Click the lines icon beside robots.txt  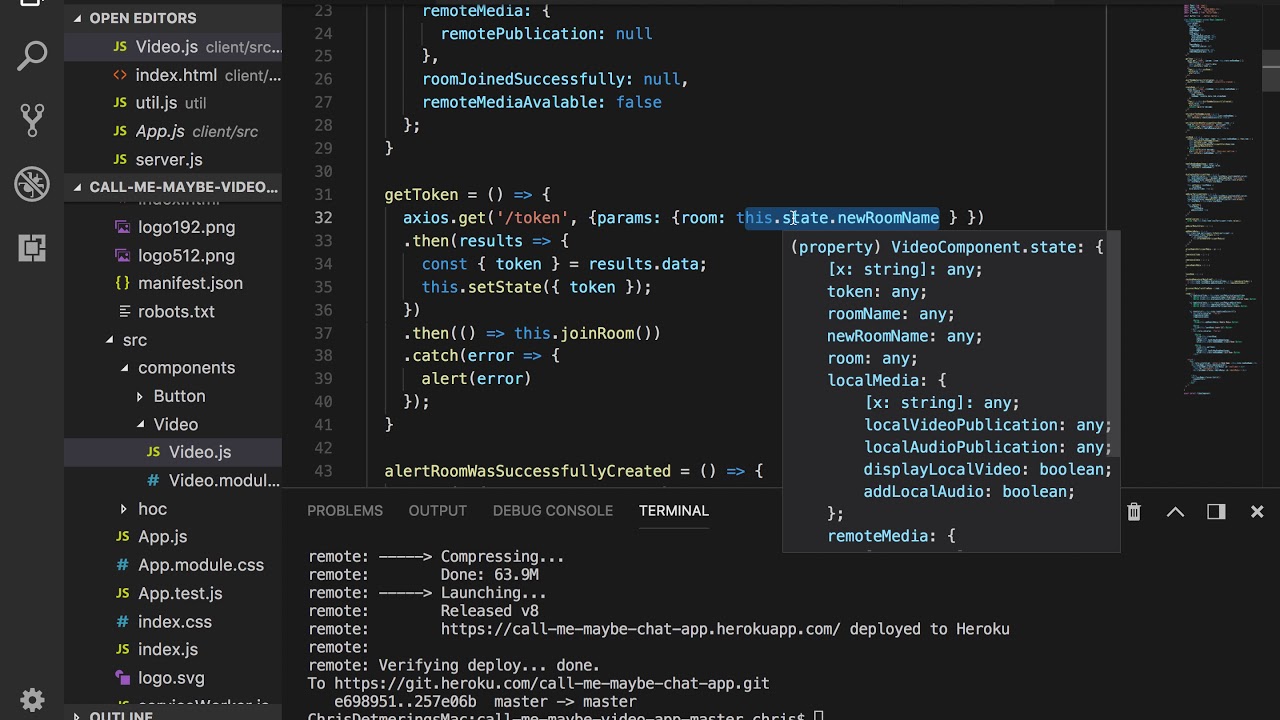125,312
